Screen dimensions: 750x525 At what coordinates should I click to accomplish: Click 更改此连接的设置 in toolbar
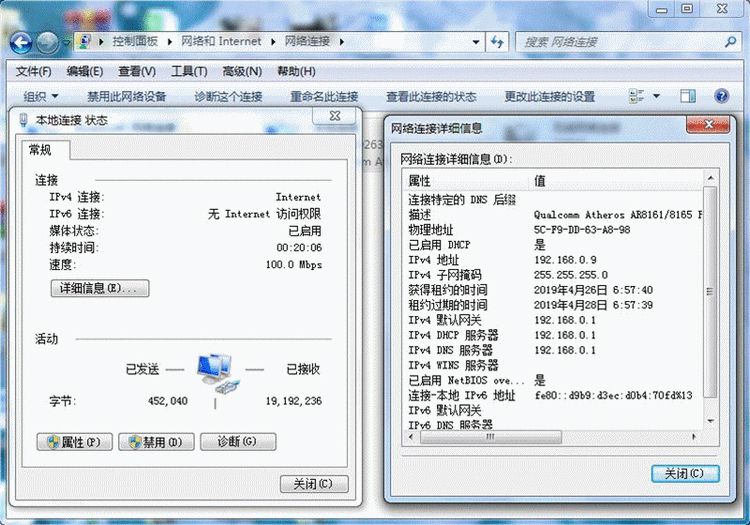550,97
